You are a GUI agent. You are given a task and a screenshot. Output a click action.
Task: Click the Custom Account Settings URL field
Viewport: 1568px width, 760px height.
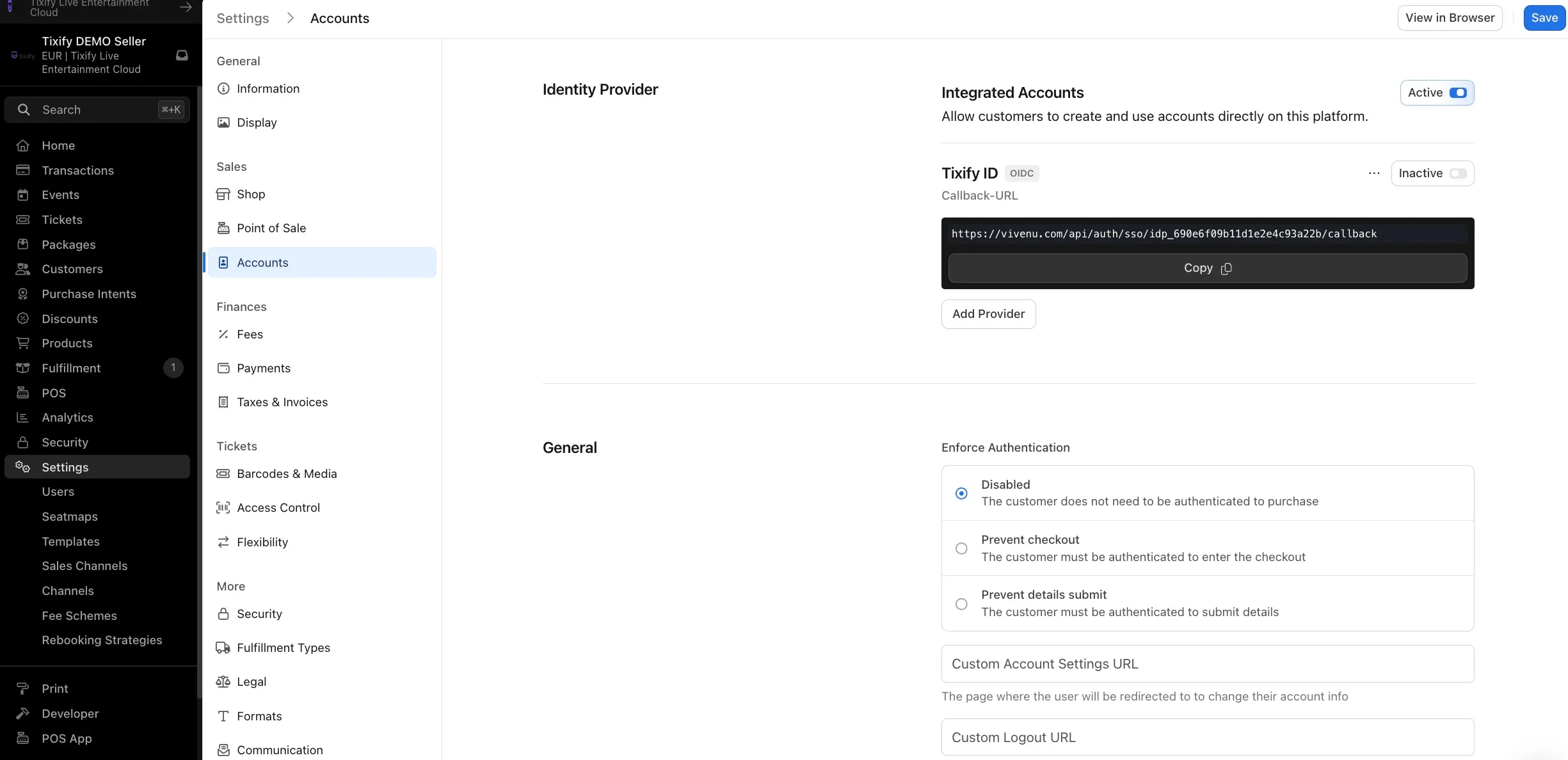coord(1208,664)
